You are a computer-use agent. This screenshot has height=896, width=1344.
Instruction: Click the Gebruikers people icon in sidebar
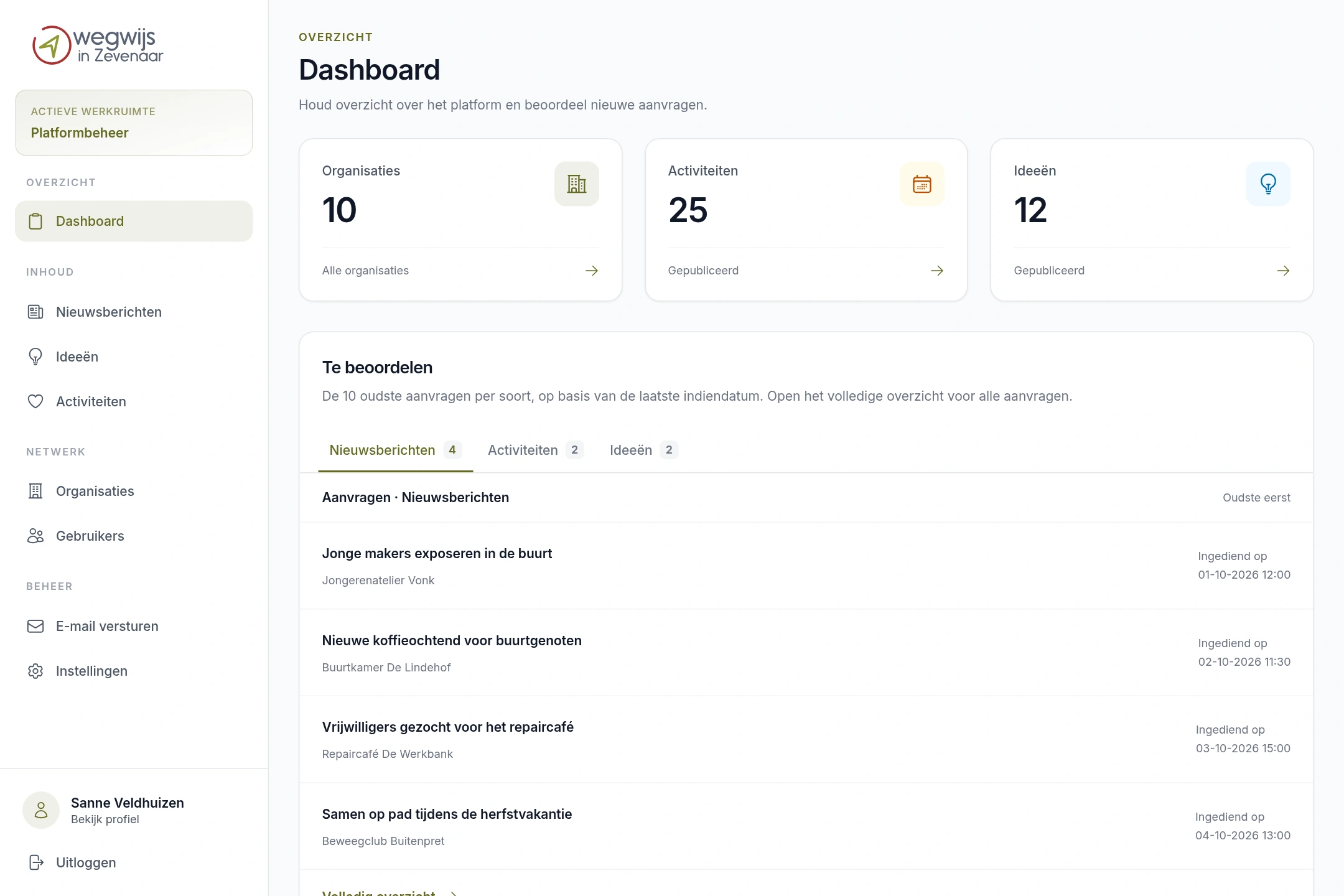coord(35,536)
